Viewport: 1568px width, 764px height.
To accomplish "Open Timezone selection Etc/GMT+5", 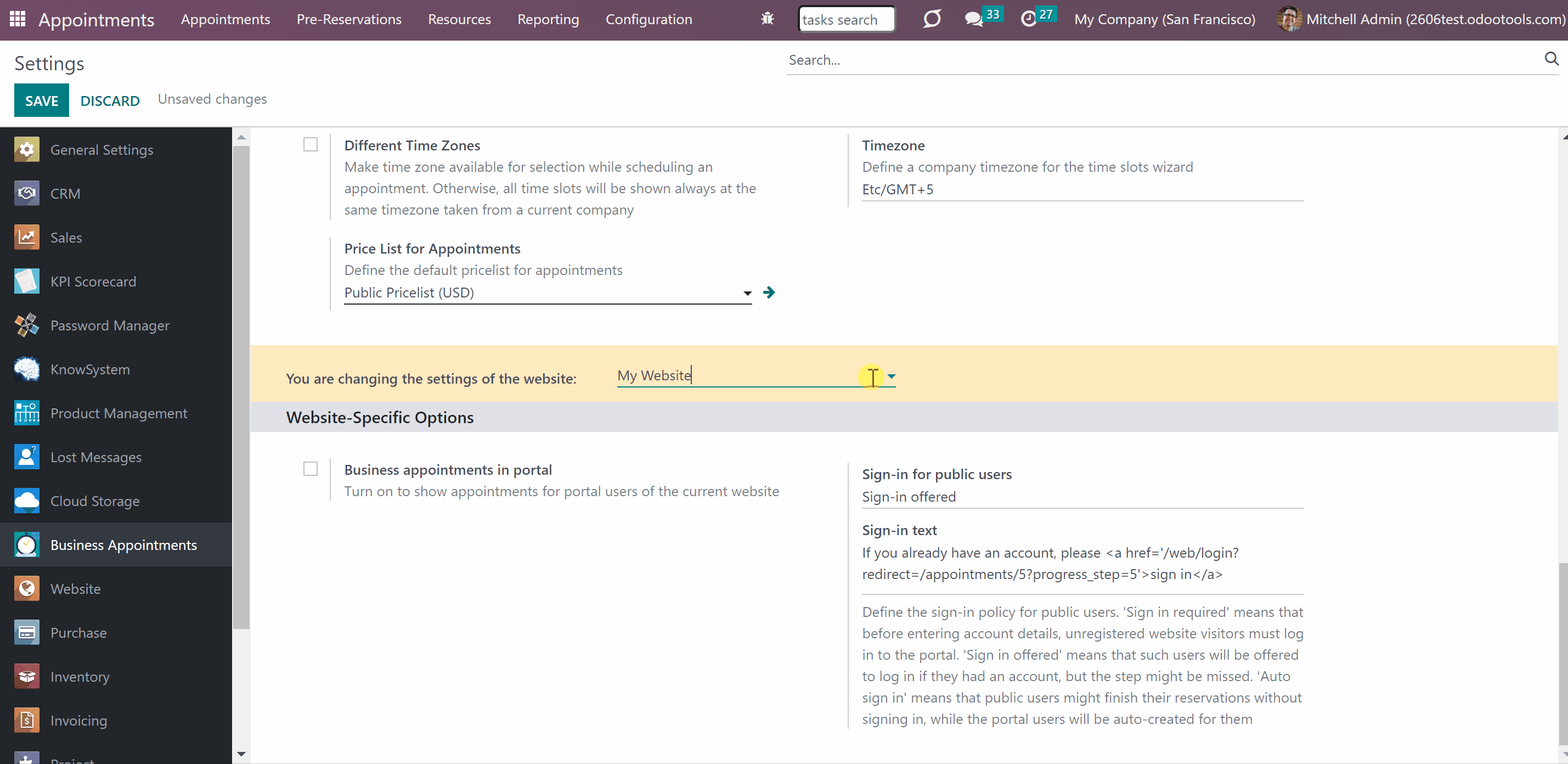I will (1082, 190).
